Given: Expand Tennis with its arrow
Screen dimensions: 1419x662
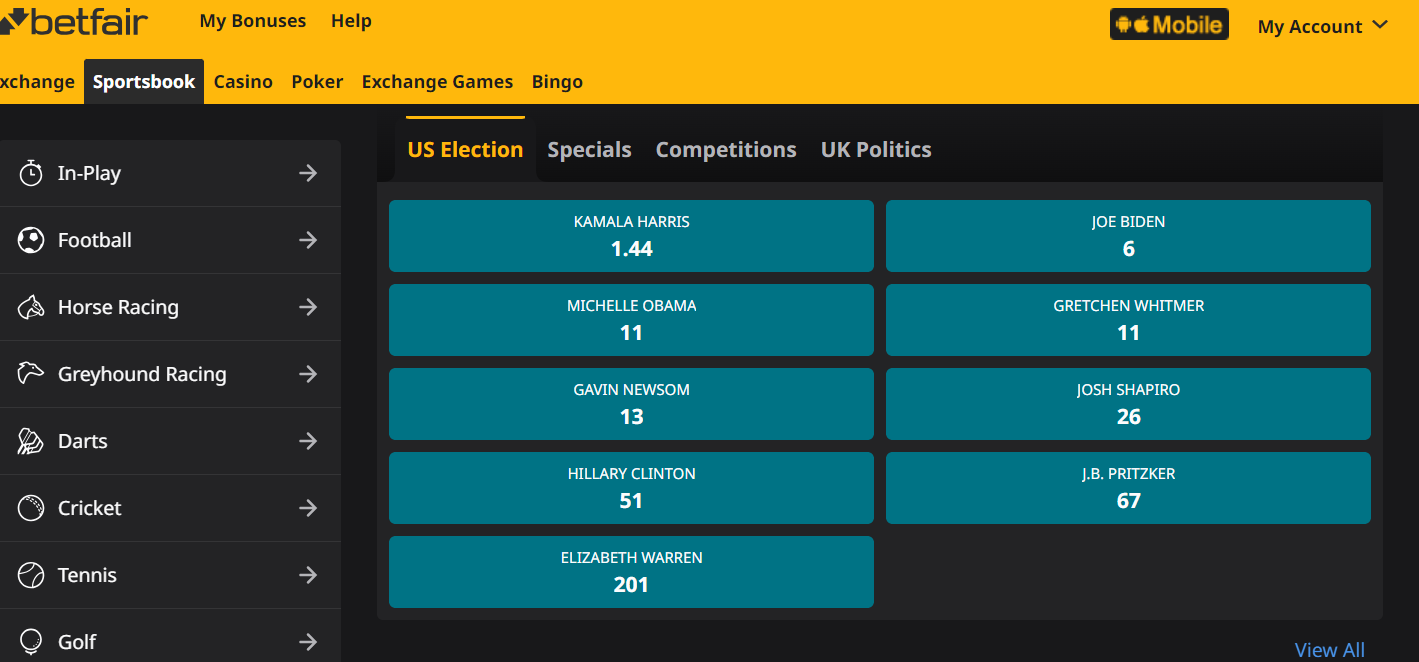Looking at the screenshot, I should click(x=308, y=575).
